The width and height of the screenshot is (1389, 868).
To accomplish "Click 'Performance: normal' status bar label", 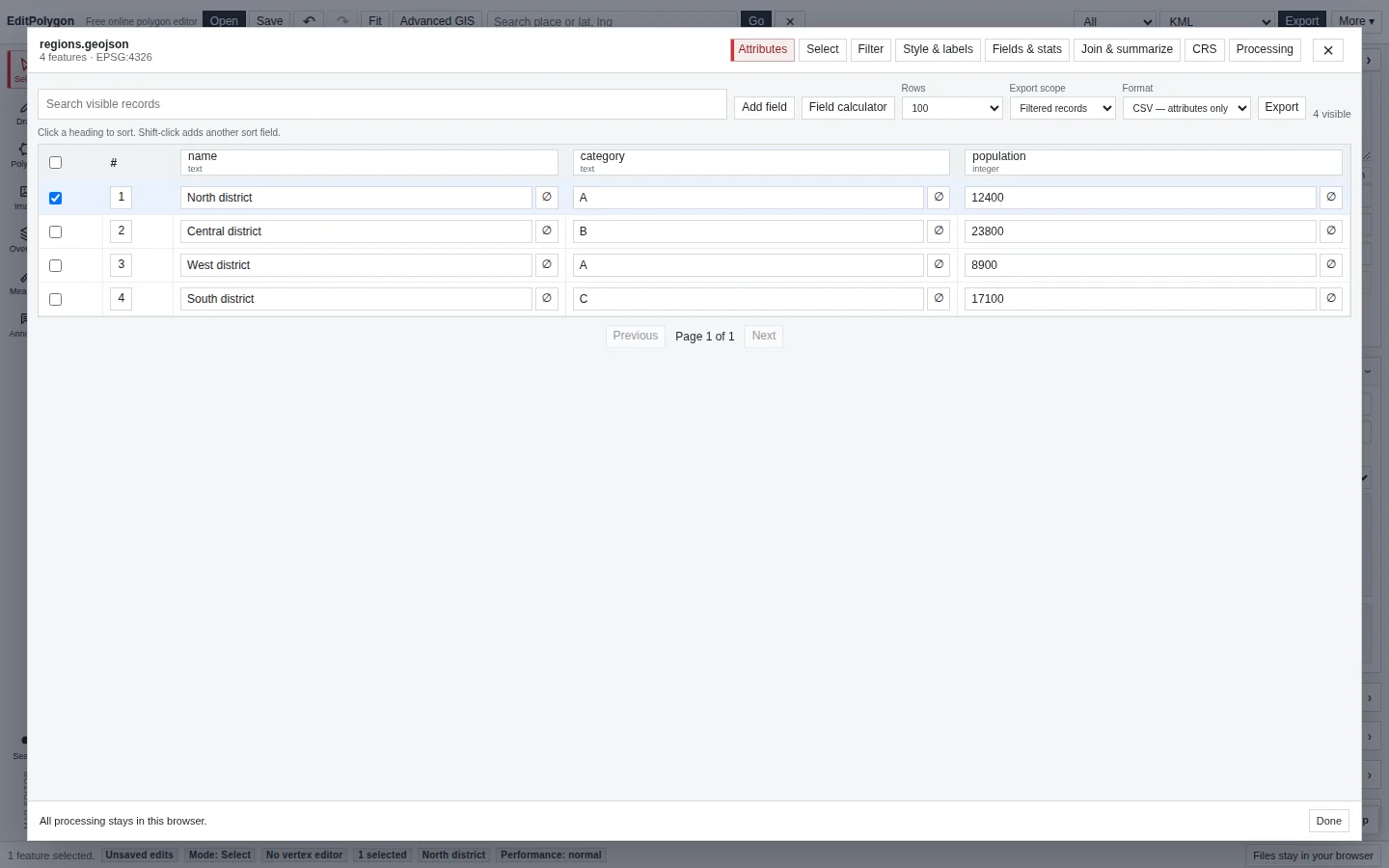I will [x=551, y=855].
